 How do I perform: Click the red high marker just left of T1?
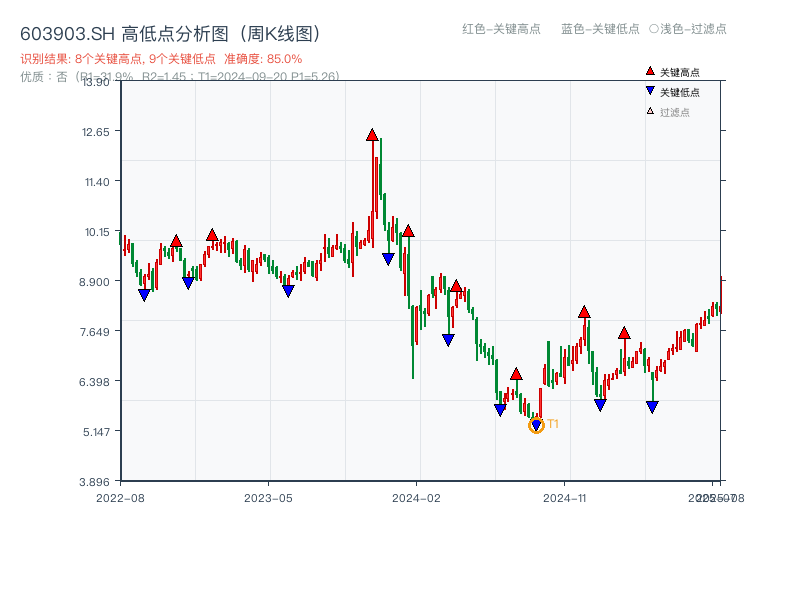coord(516,374)
